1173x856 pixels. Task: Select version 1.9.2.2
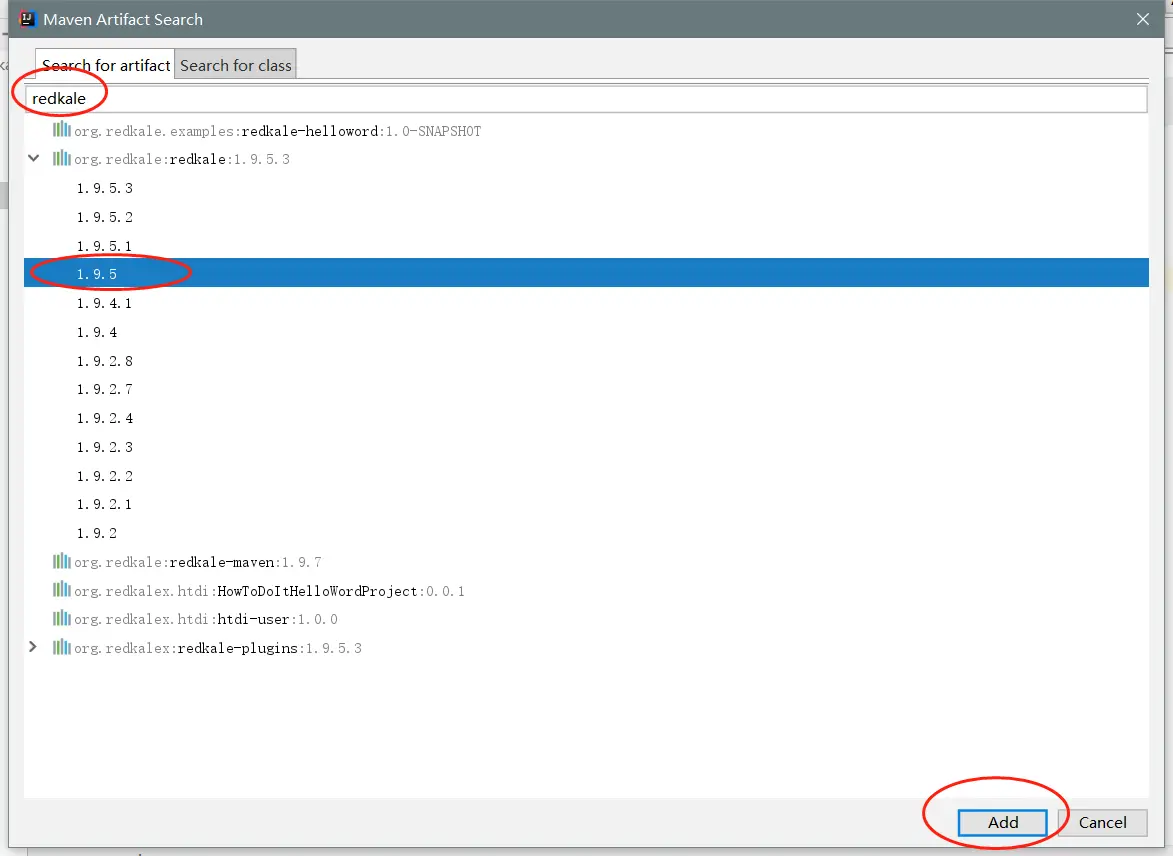105,476
